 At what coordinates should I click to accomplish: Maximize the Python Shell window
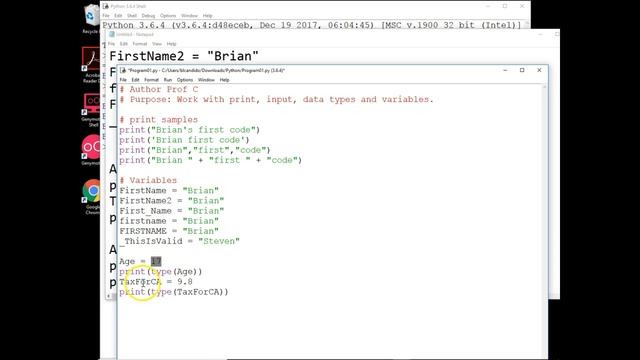tap(505, 6)
